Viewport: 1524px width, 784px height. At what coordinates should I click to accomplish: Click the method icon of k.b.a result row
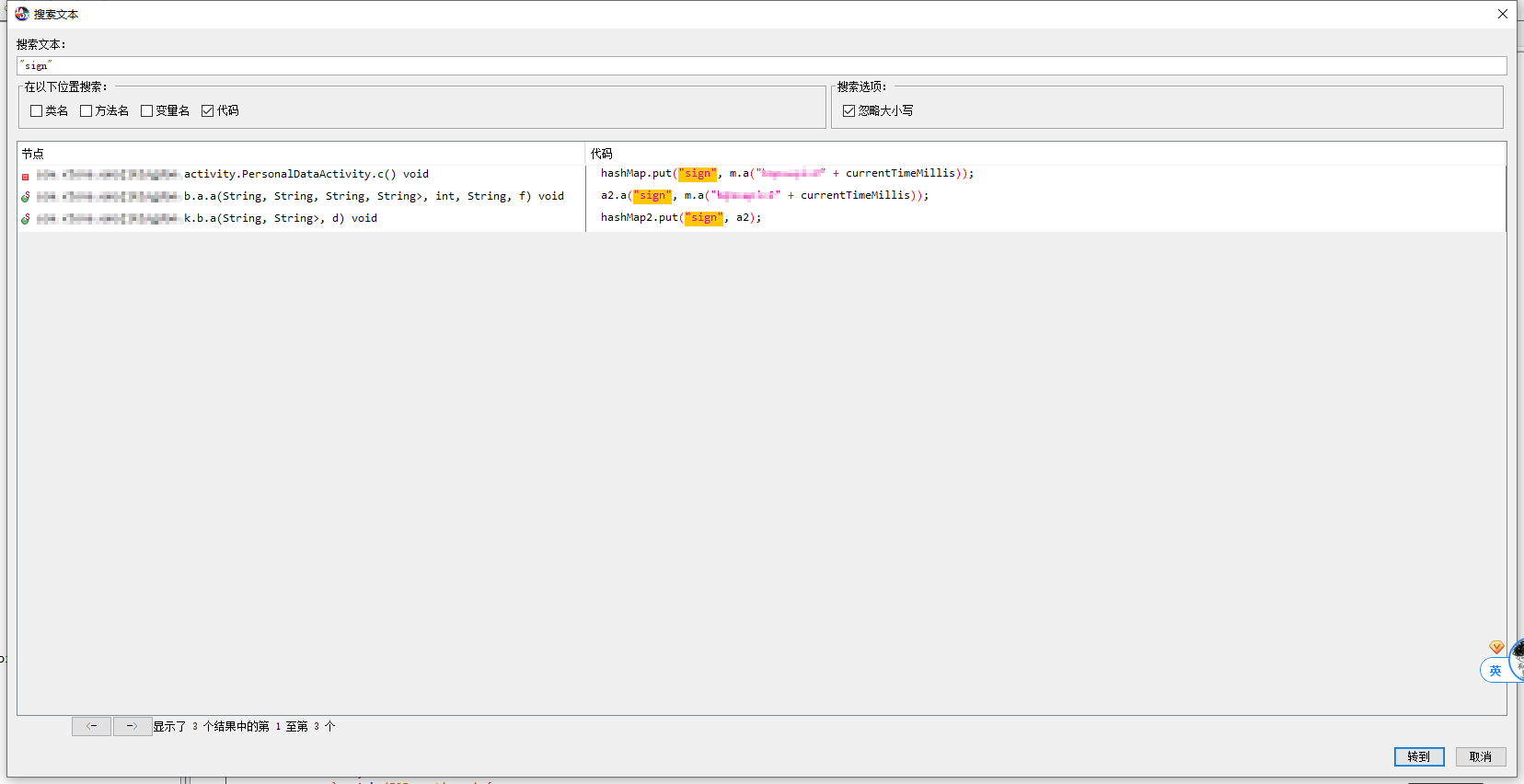[x=26, y=219]
